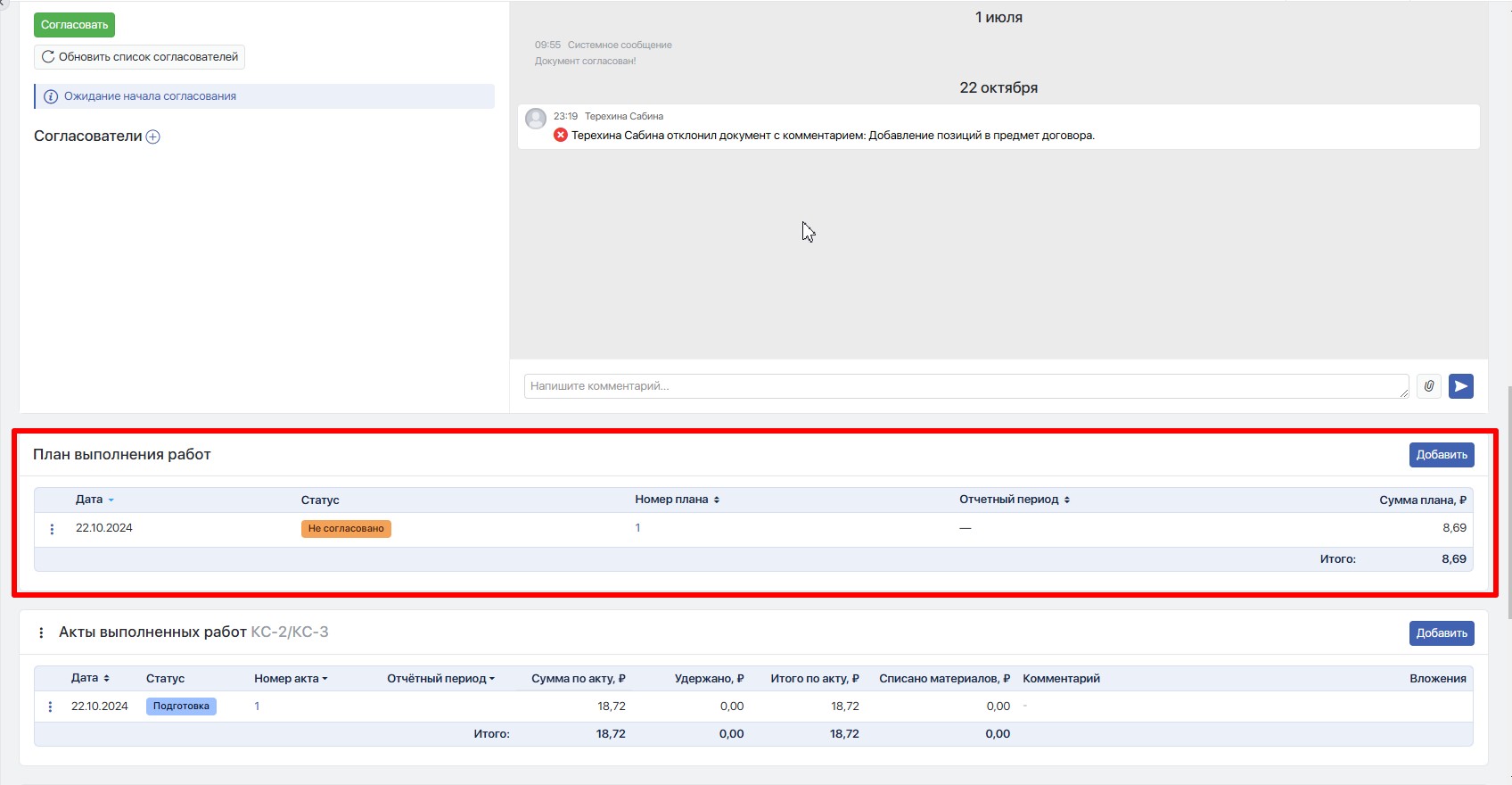
Task: Type in the Напишите комментарий field
Action: [965, 386]
